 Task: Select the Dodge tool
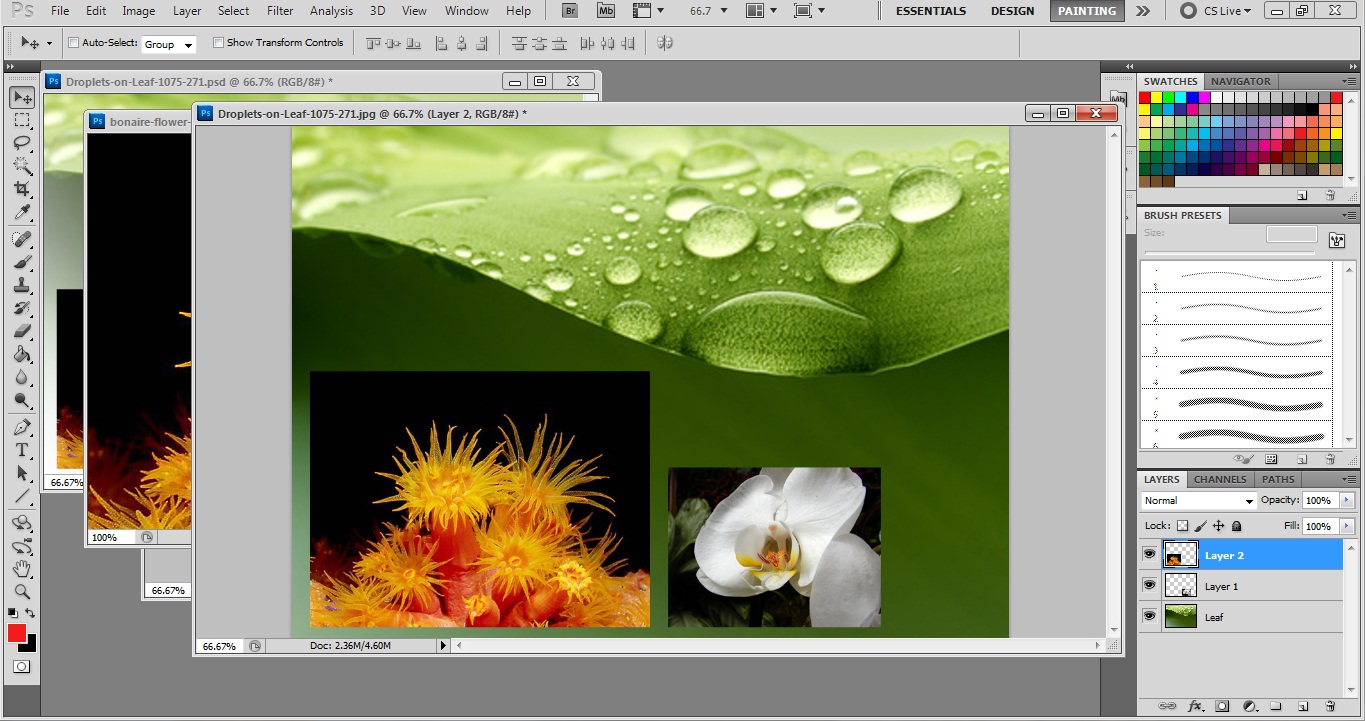[22, 400]
